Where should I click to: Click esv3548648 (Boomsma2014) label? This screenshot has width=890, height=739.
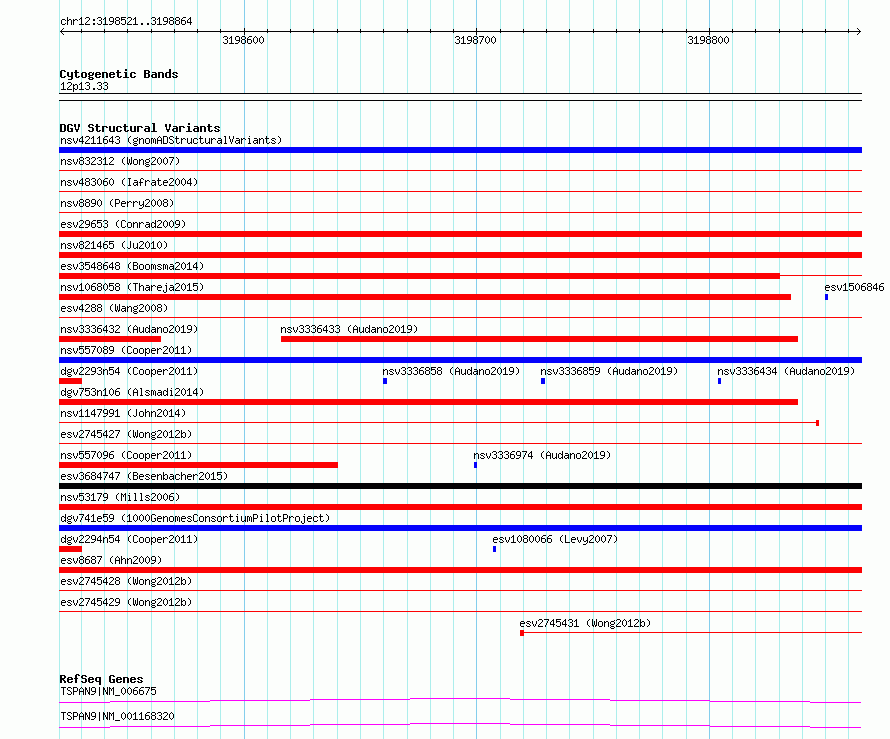click(x=132, y=266)
